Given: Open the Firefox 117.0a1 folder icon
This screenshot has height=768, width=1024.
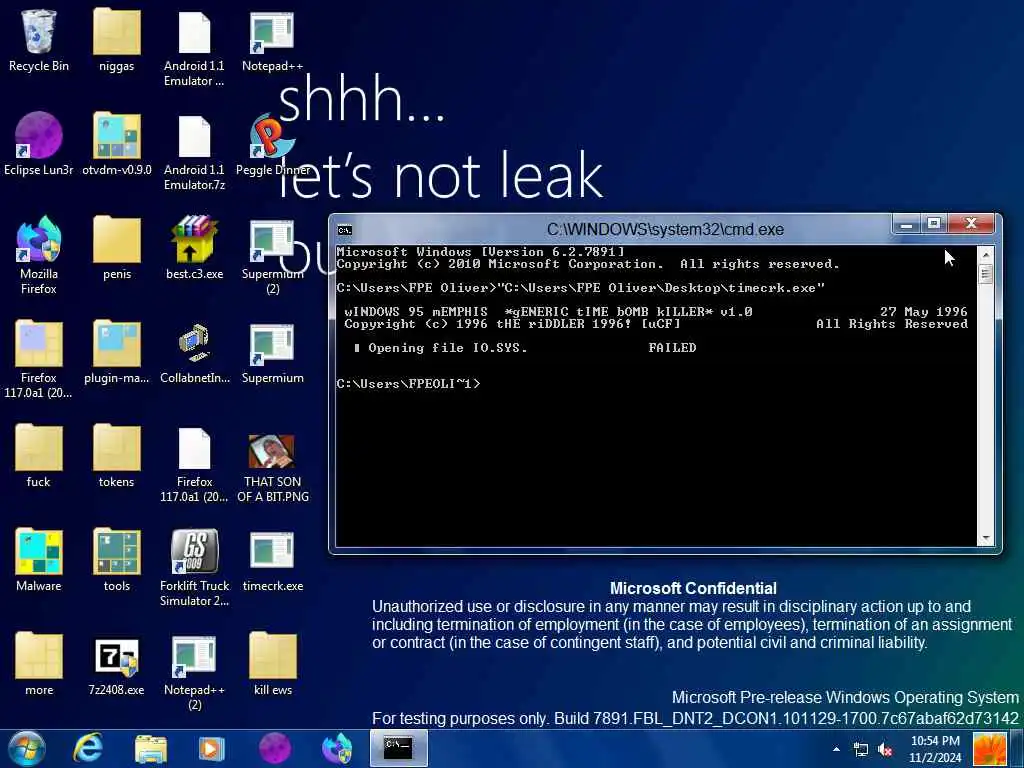Looking at the screenshot, I should click(x=39, y=359).
